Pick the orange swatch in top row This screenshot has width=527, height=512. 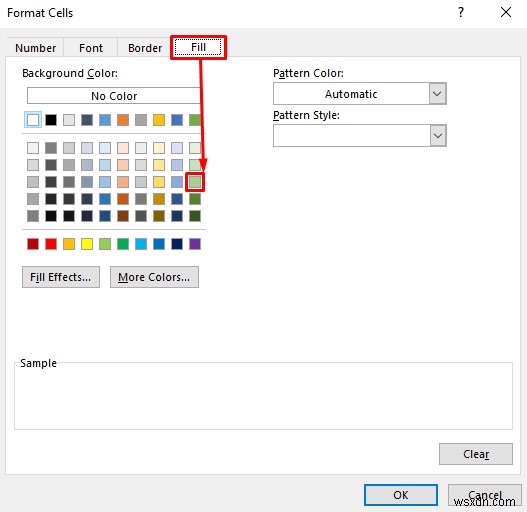[123, 120]
